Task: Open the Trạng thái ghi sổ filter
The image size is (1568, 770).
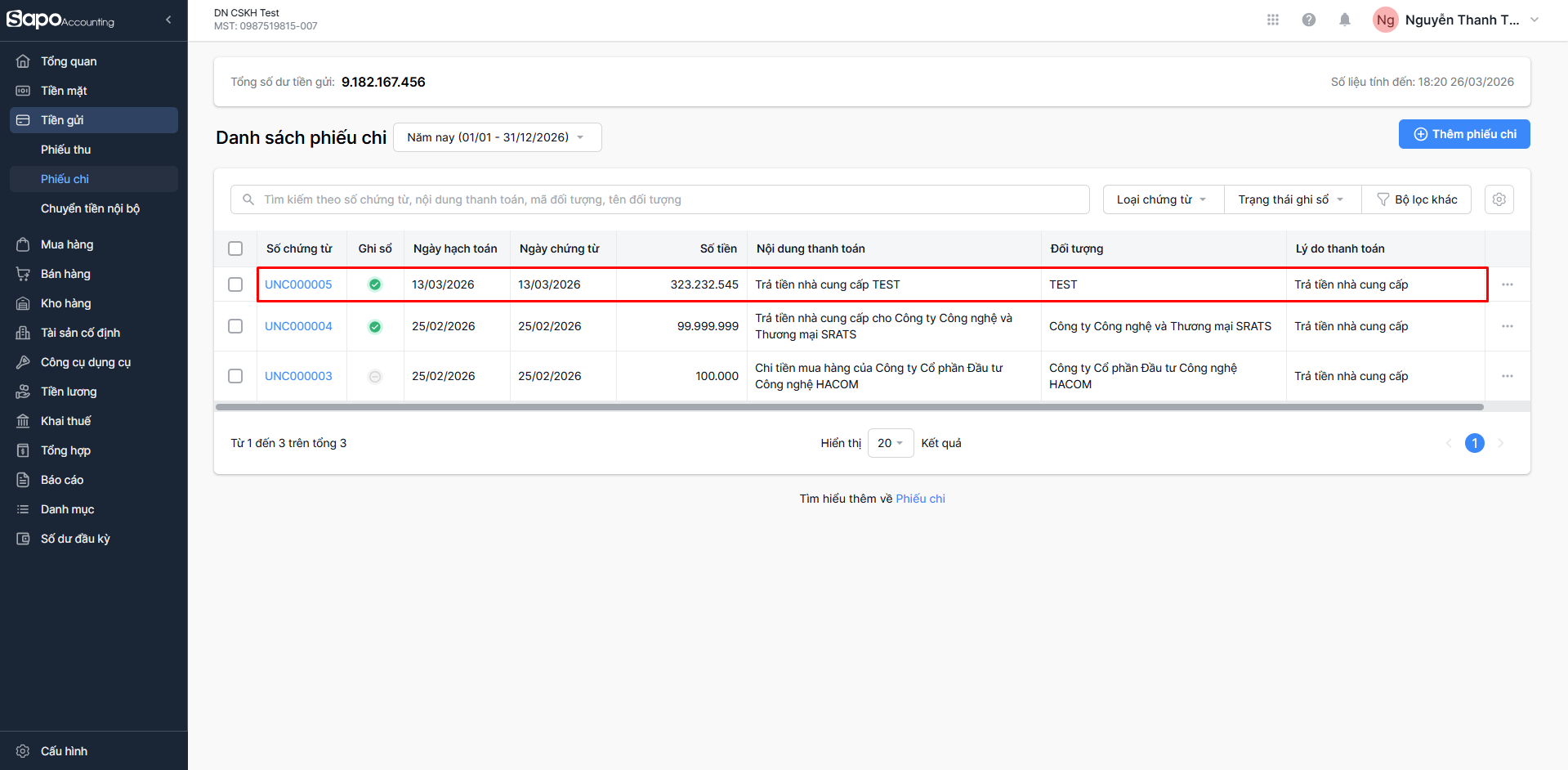Action: 1291,199
